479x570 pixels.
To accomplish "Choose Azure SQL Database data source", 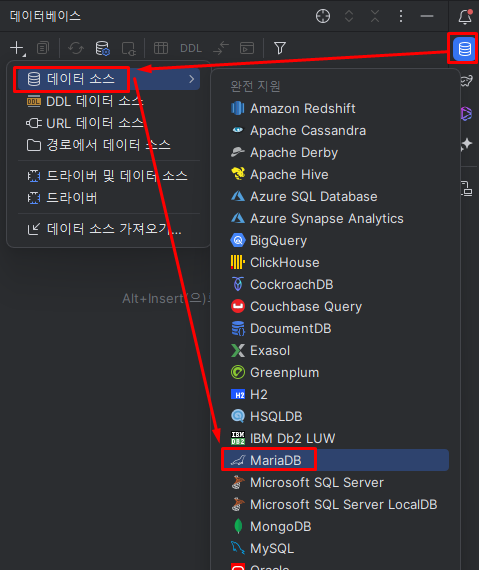I will [335, 196].
